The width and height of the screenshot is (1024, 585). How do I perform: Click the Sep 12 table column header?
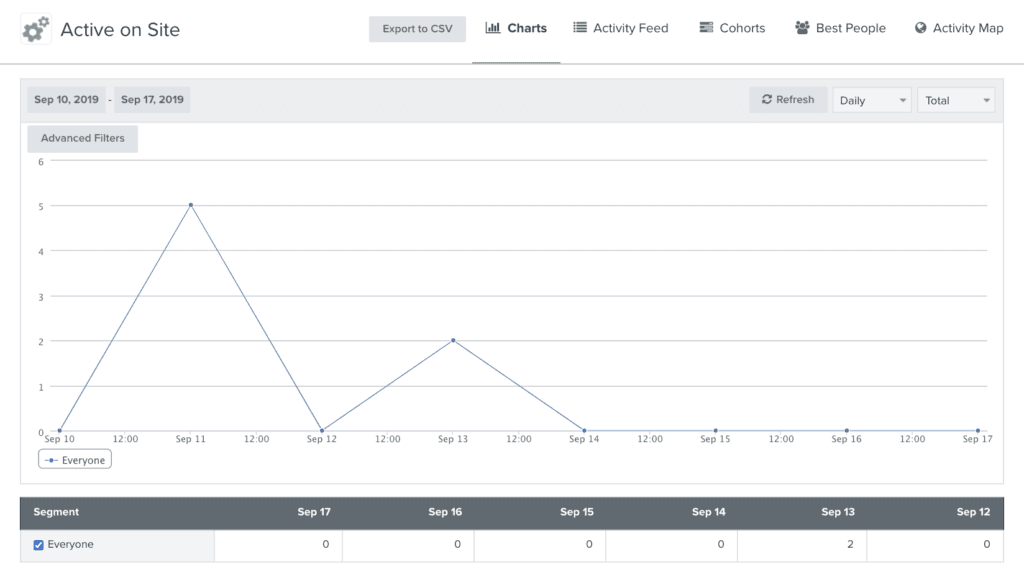pyautogui.click(x=973, y=512)
